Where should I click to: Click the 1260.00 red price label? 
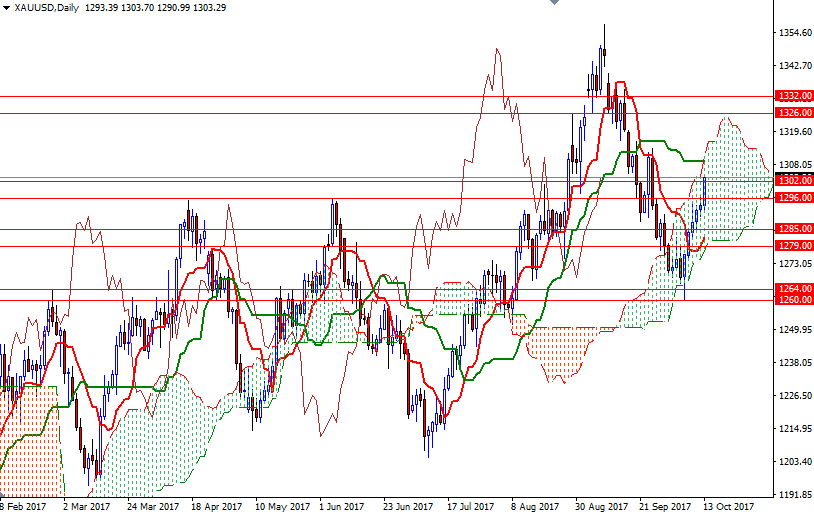point(794,300)
